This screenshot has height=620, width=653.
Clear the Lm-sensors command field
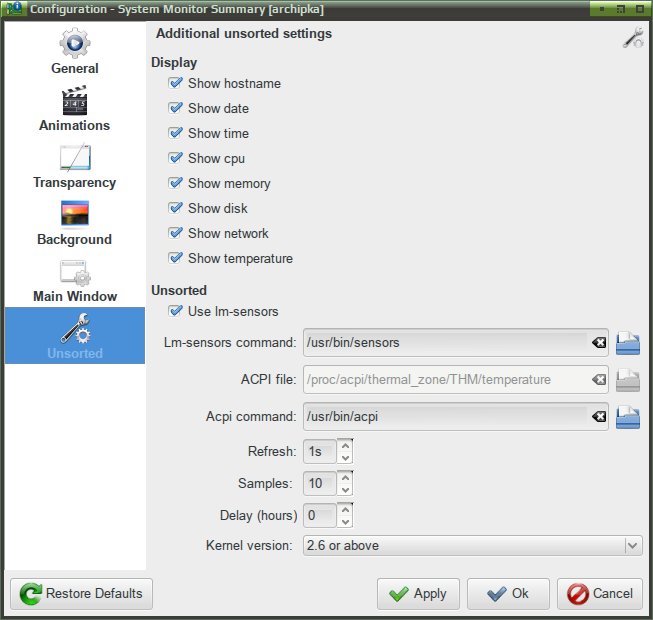pos(599,342)
